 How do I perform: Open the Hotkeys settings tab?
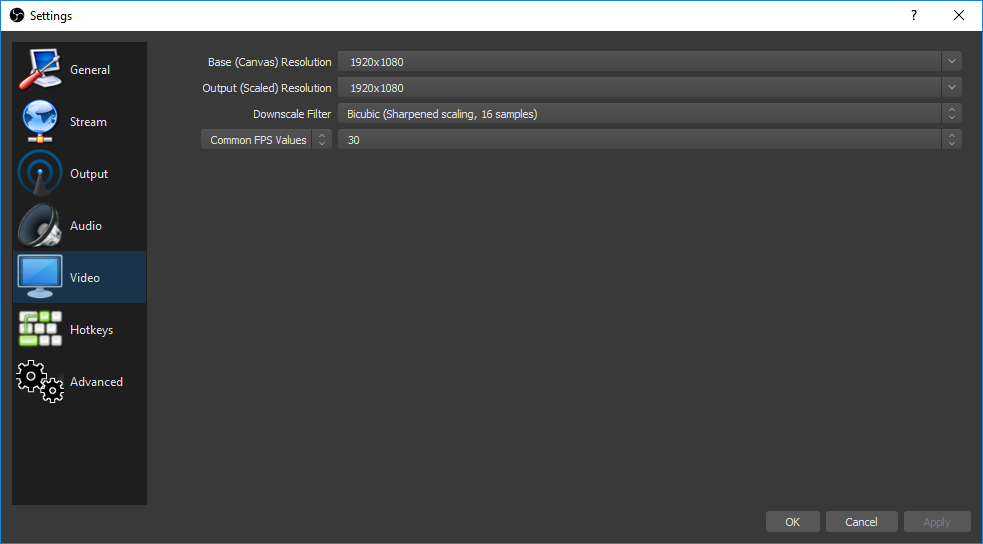coord(80,330)
